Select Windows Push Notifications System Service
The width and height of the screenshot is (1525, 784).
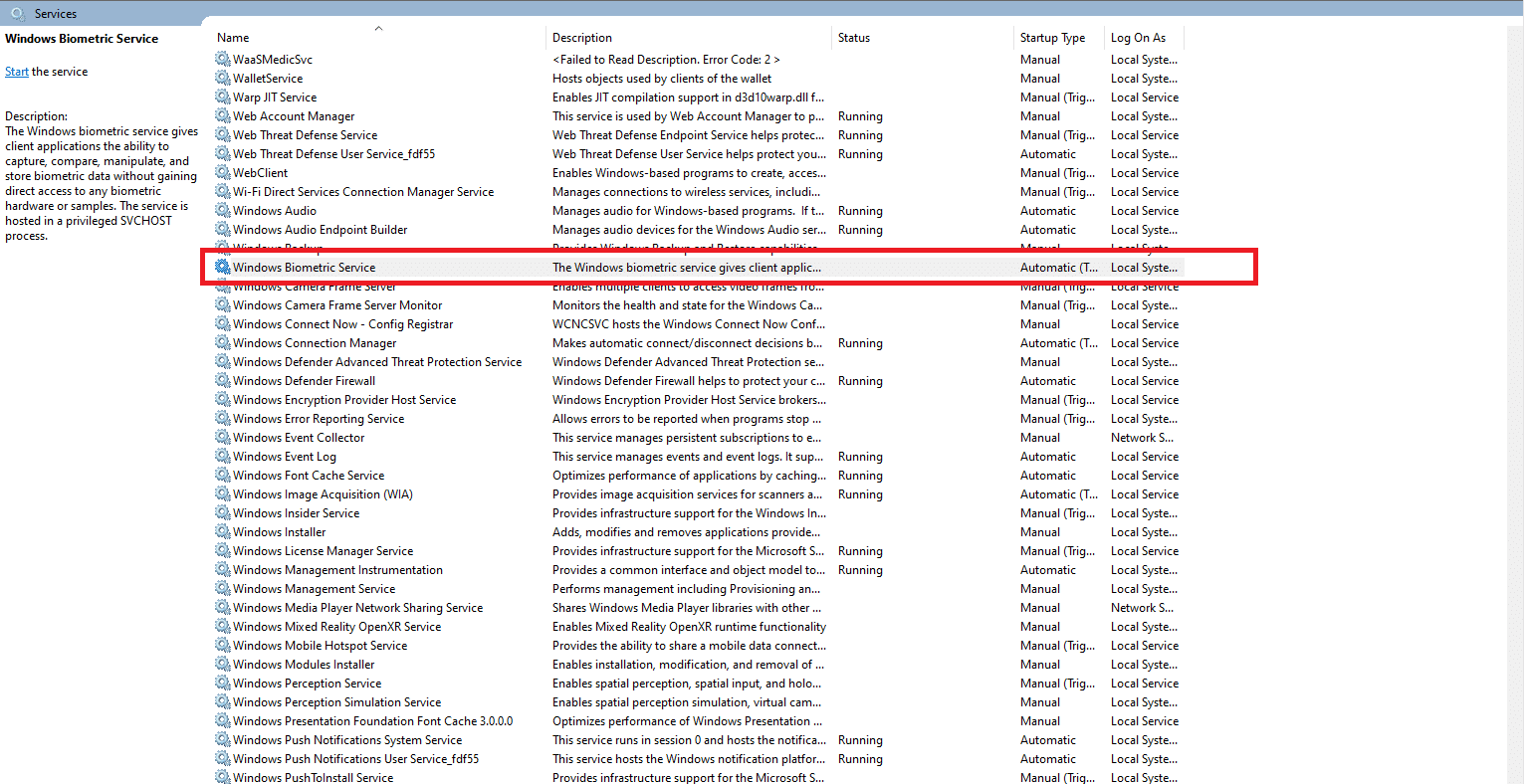tap(347, 740)
